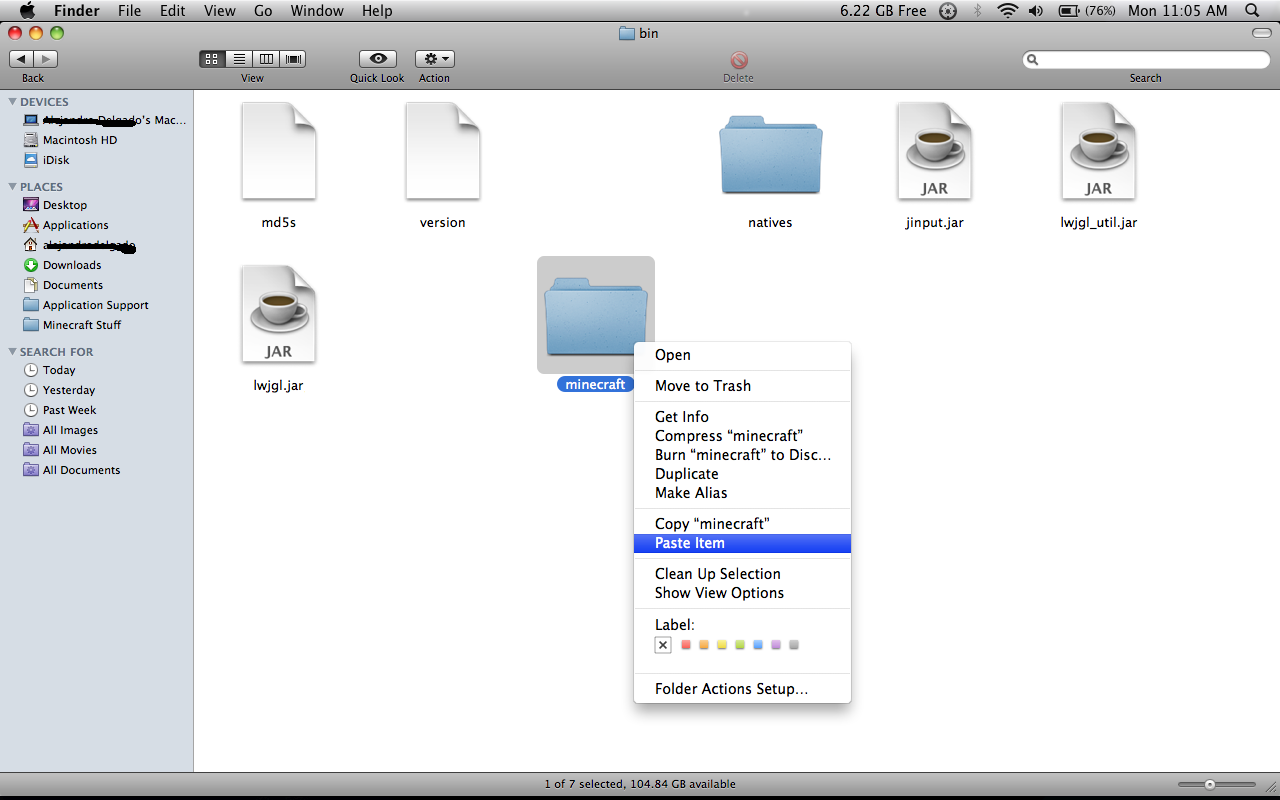The image size is (1280, 800).
Task: Select the lwjgl.jar file icon
Action: click(x=279, y=314)
